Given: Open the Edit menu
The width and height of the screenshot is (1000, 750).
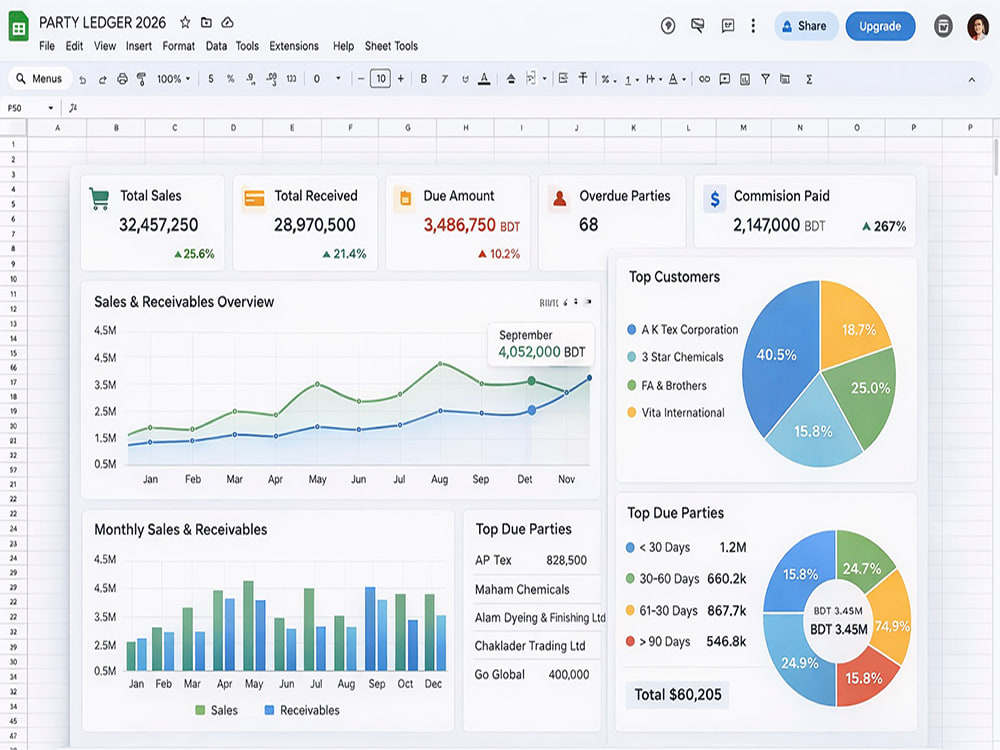Looking at the screenshot, I should click(74, 46).
